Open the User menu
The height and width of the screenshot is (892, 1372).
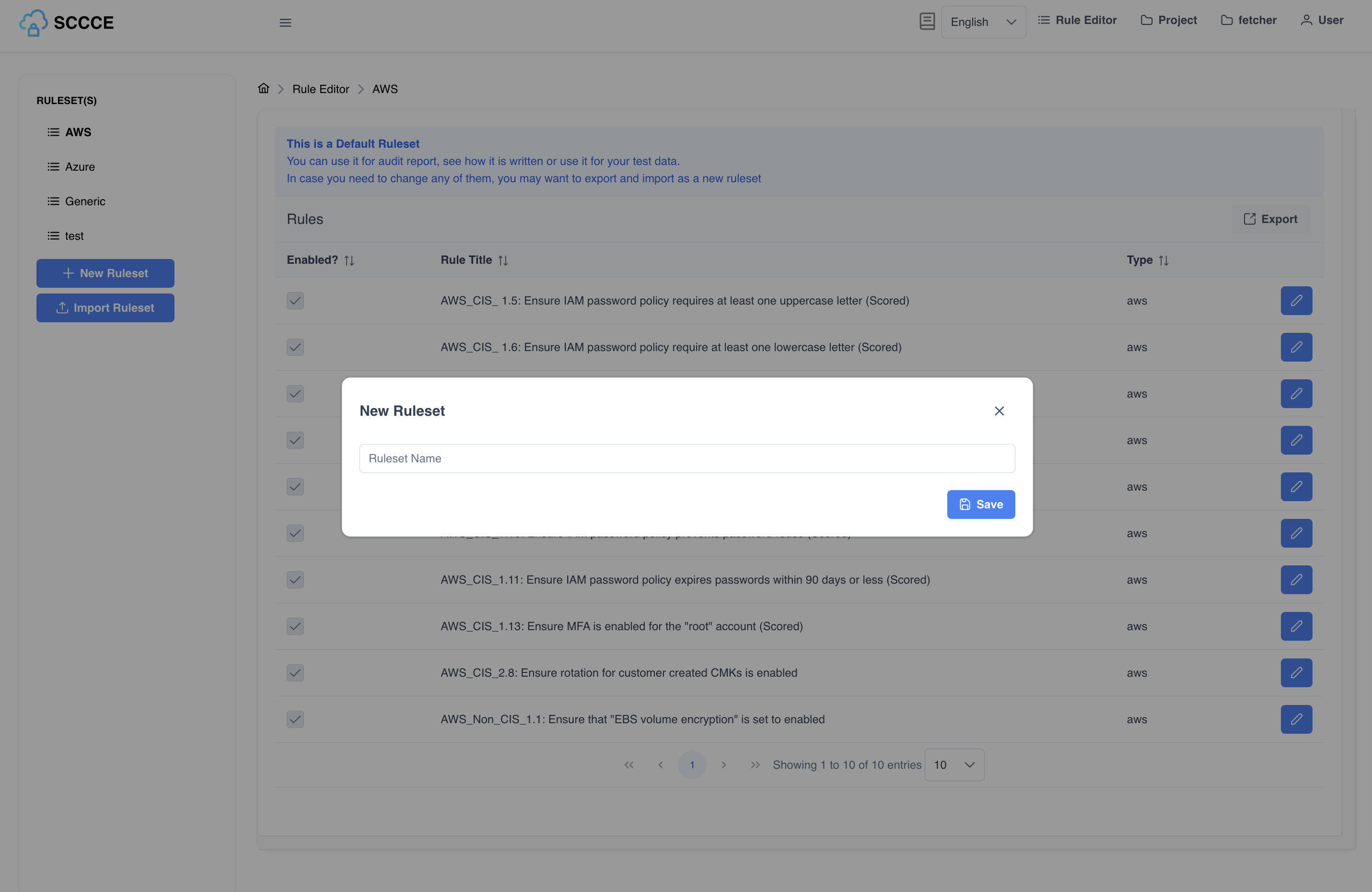coord(1322,20)
